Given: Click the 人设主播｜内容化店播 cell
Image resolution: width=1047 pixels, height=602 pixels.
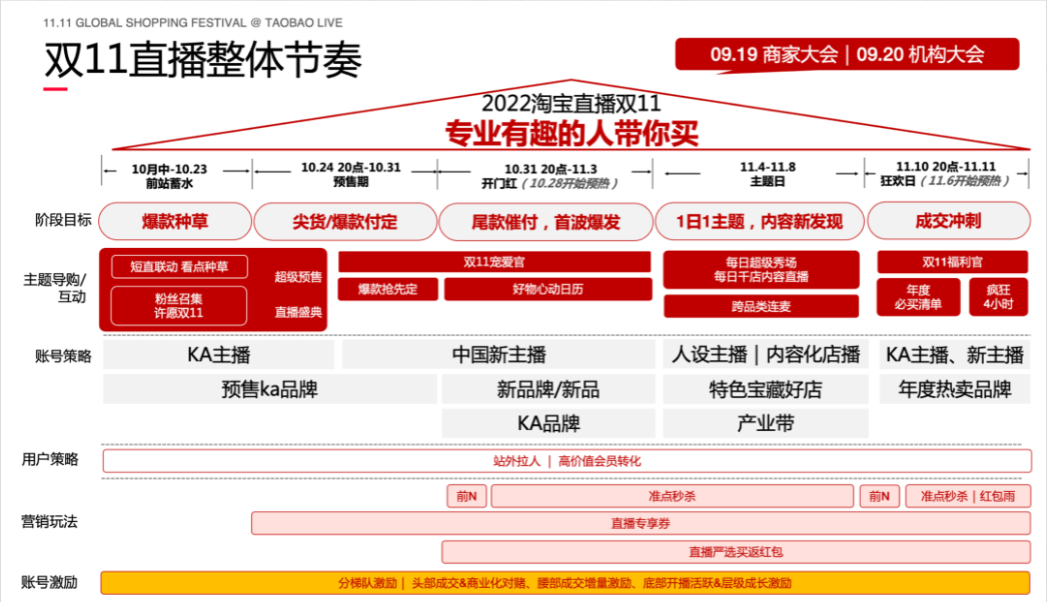Looking at the screenshot, I should pos(766,354).
